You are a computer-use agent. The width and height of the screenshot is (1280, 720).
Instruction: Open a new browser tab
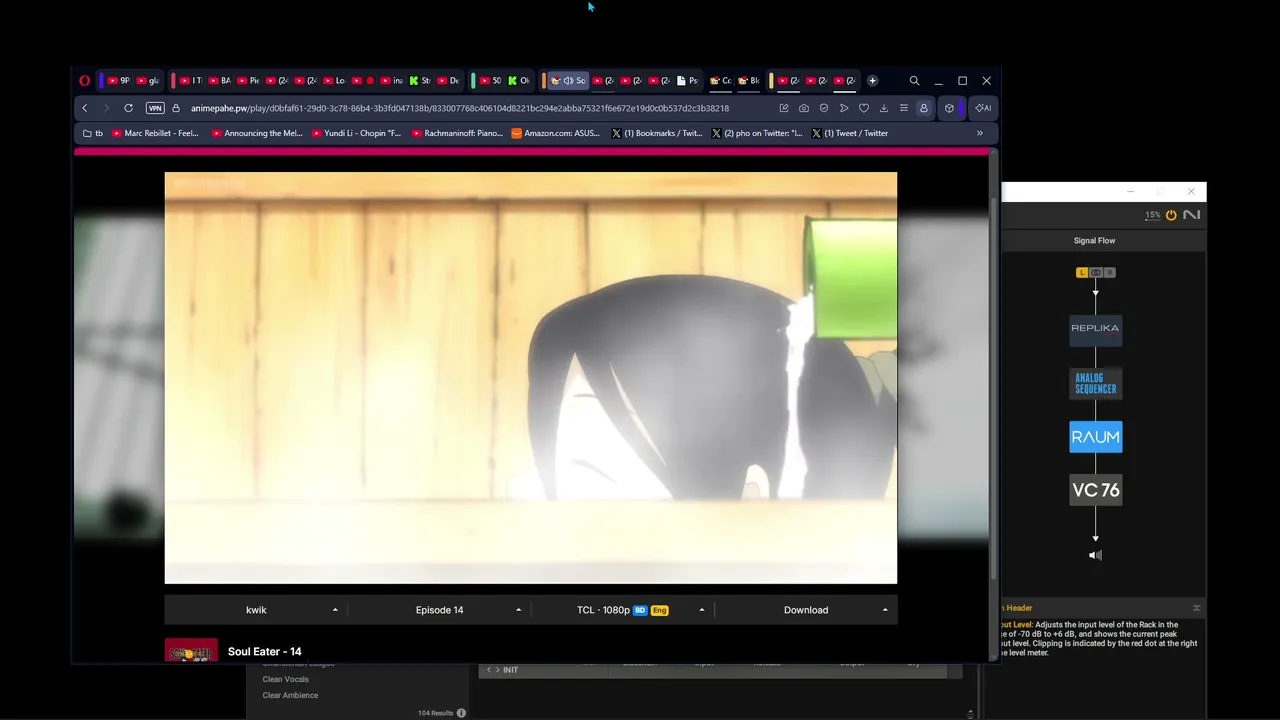pyautogui.click(x=872, y=81)
